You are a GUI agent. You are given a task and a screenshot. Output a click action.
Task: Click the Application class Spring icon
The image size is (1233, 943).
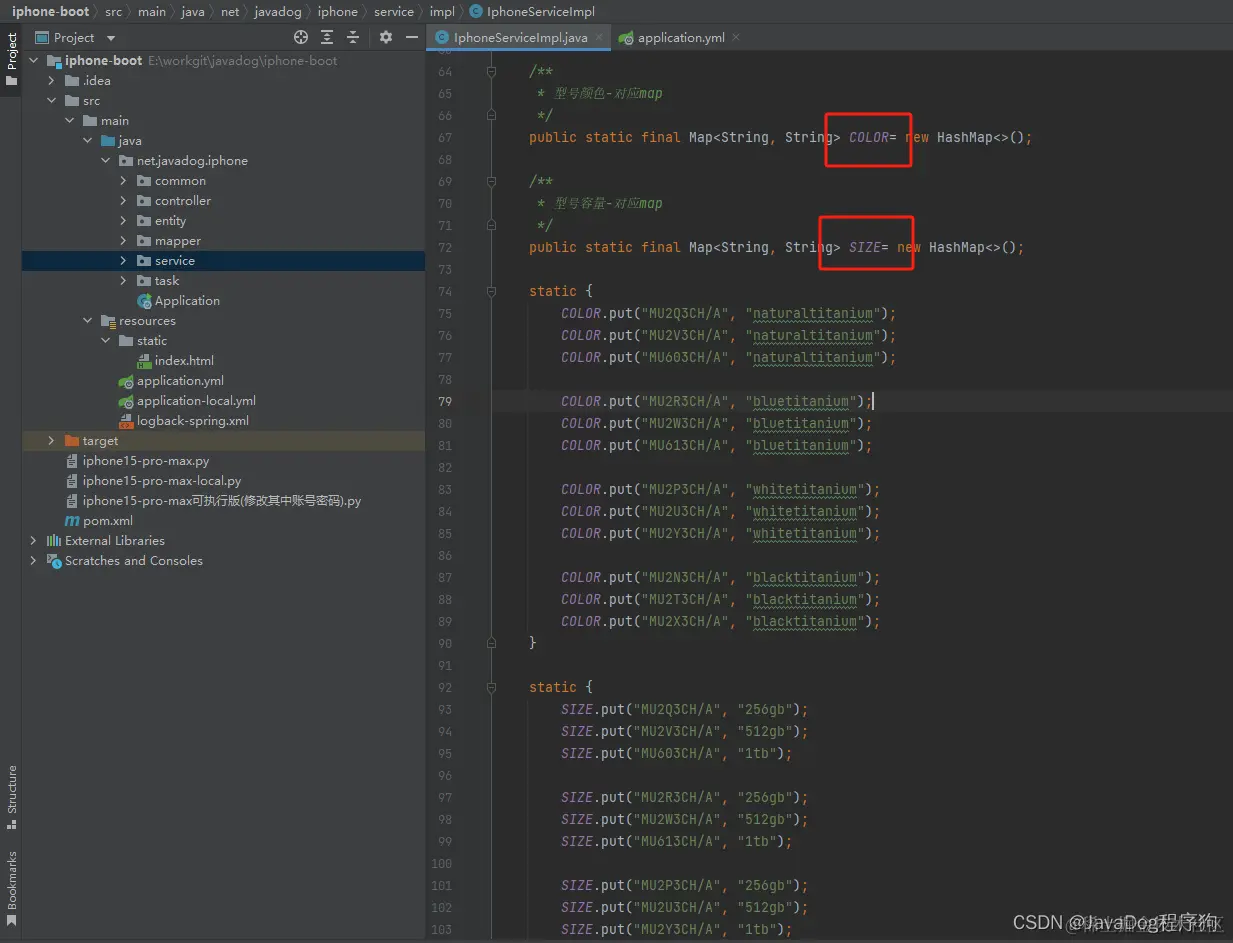coord(144,301)
